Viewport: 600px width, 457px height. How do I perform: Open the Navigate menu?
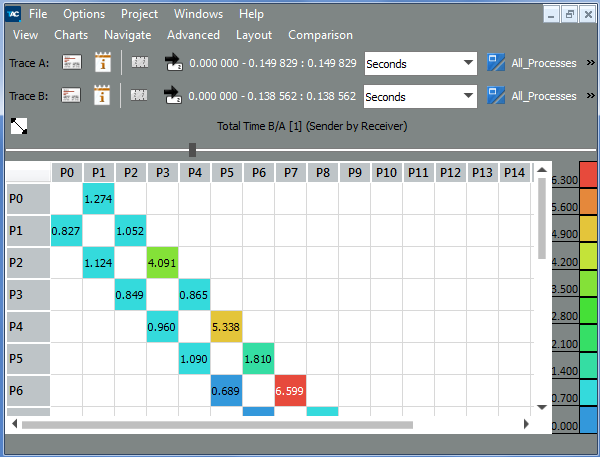[x=128, y=35]
